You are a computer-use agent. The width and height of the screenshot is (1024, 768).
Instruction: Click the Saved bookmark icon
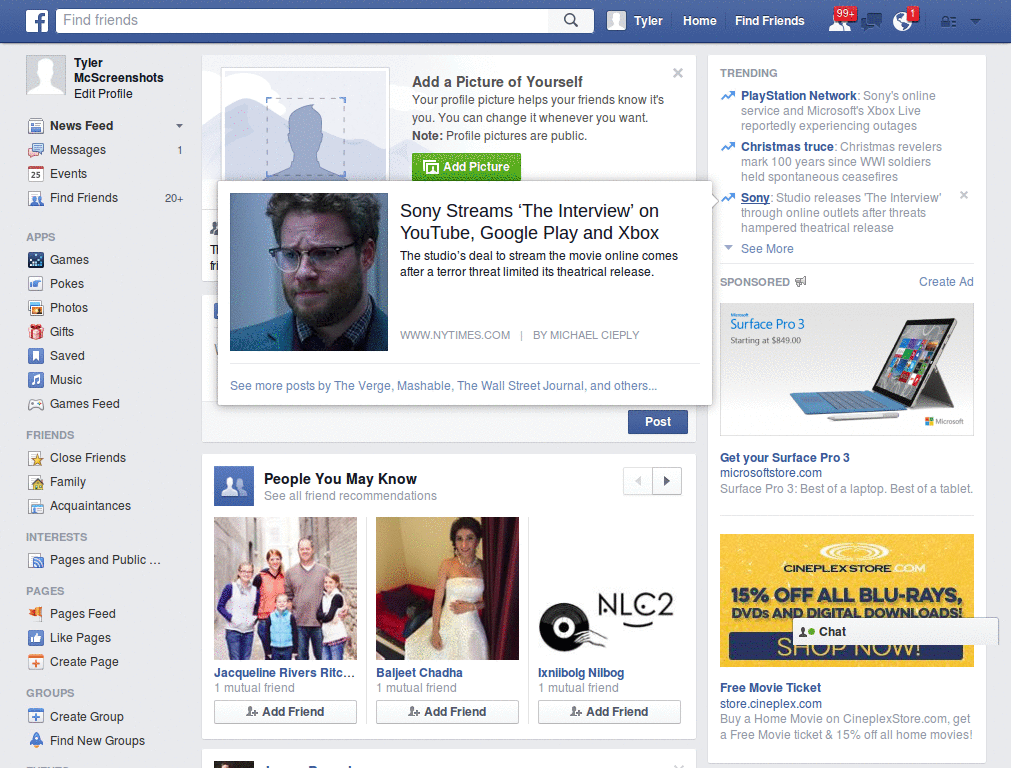click(x=36, y=356)
